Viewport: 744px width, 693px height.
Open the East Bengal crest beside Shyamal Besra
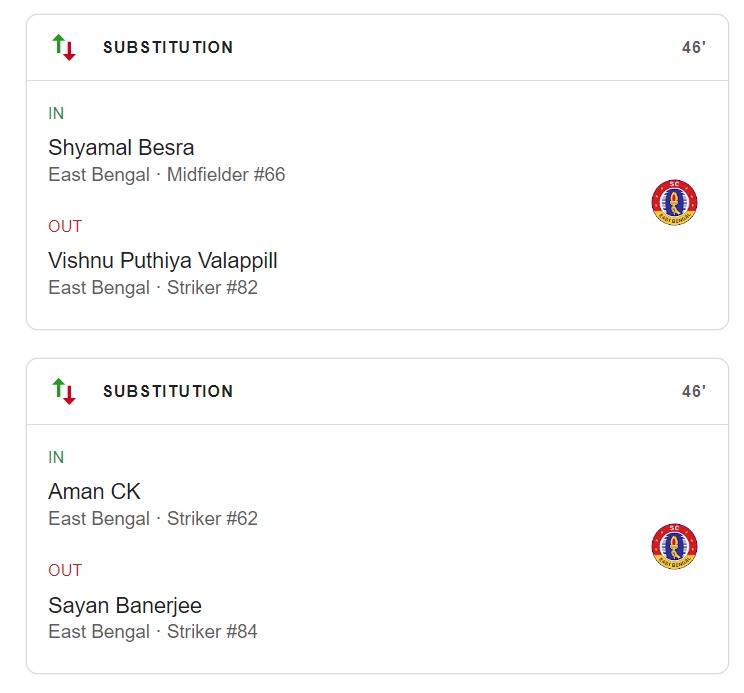(x=674, y=203)
